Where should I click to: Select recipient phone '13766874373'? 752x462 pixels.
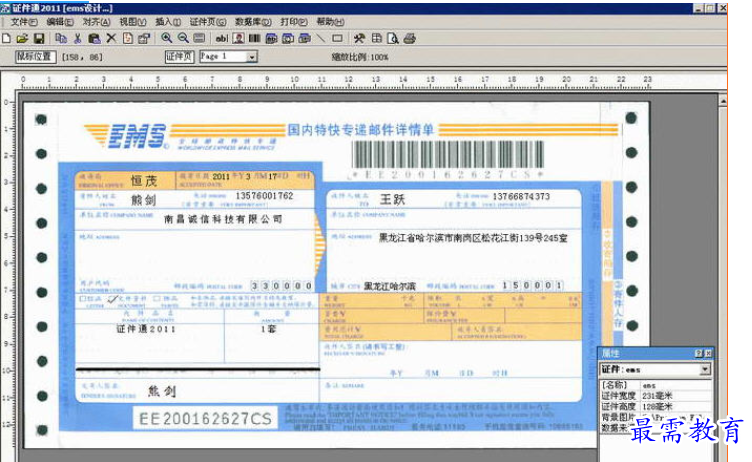521,197
